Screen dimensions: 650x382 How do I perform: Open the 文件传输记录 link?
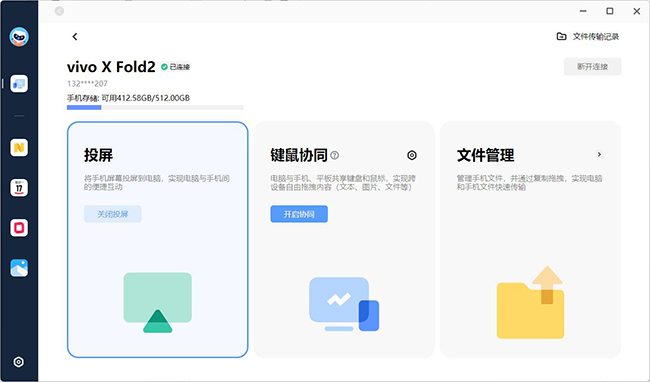pyautogui.click(x=596, y=36)
